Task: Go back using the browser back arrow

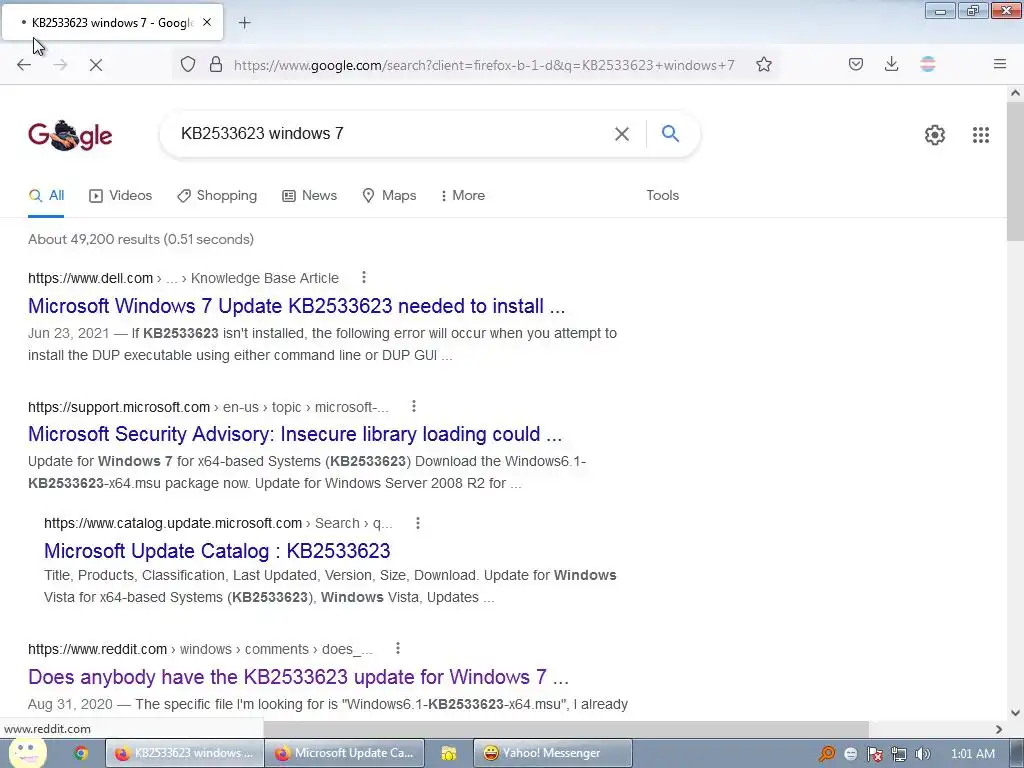Action: [24, 65]
